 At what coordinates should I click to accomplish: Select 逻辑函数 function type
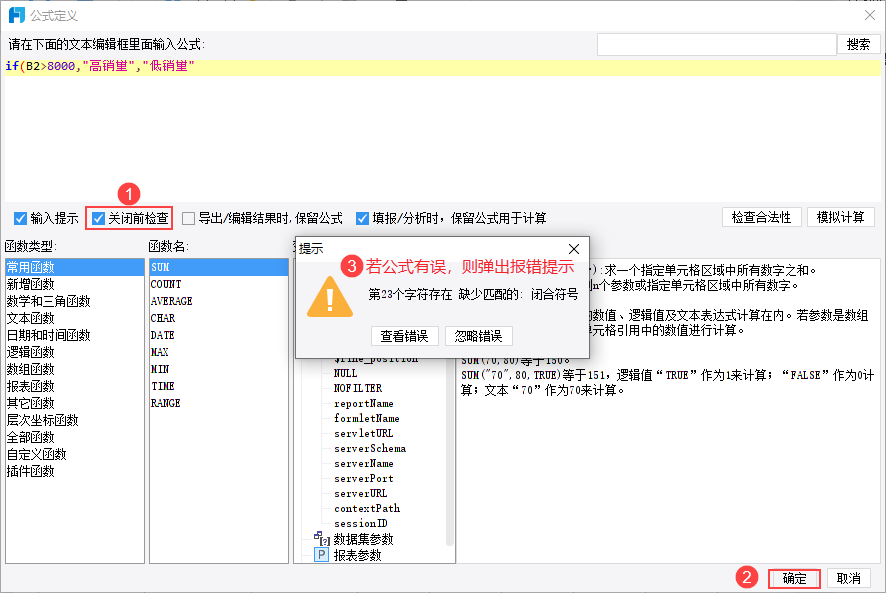(75, 352)
